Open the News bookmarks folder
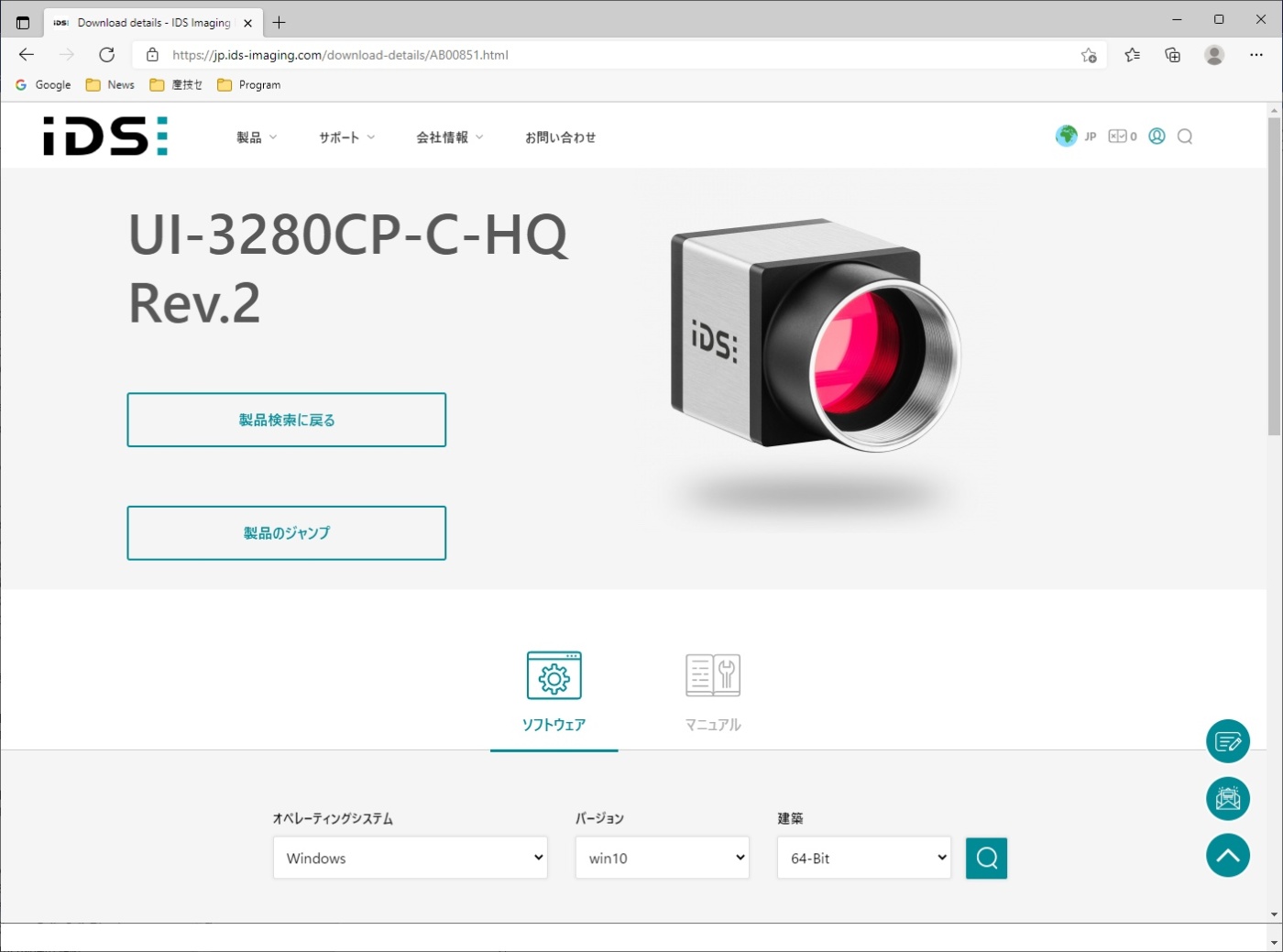The height and width of the screenshot is (952, 1283). coord(110,85)
